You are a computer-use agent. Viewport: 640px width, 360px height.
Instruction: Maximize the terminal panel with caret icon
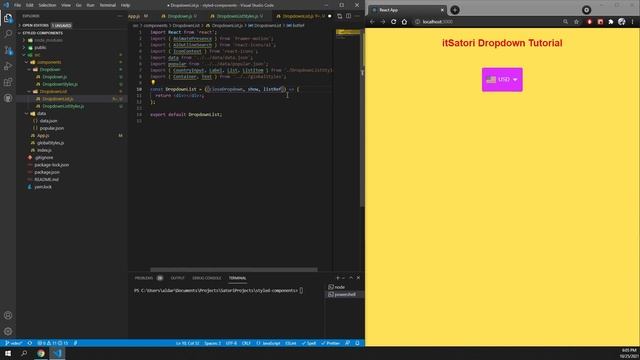click(351, 278)
